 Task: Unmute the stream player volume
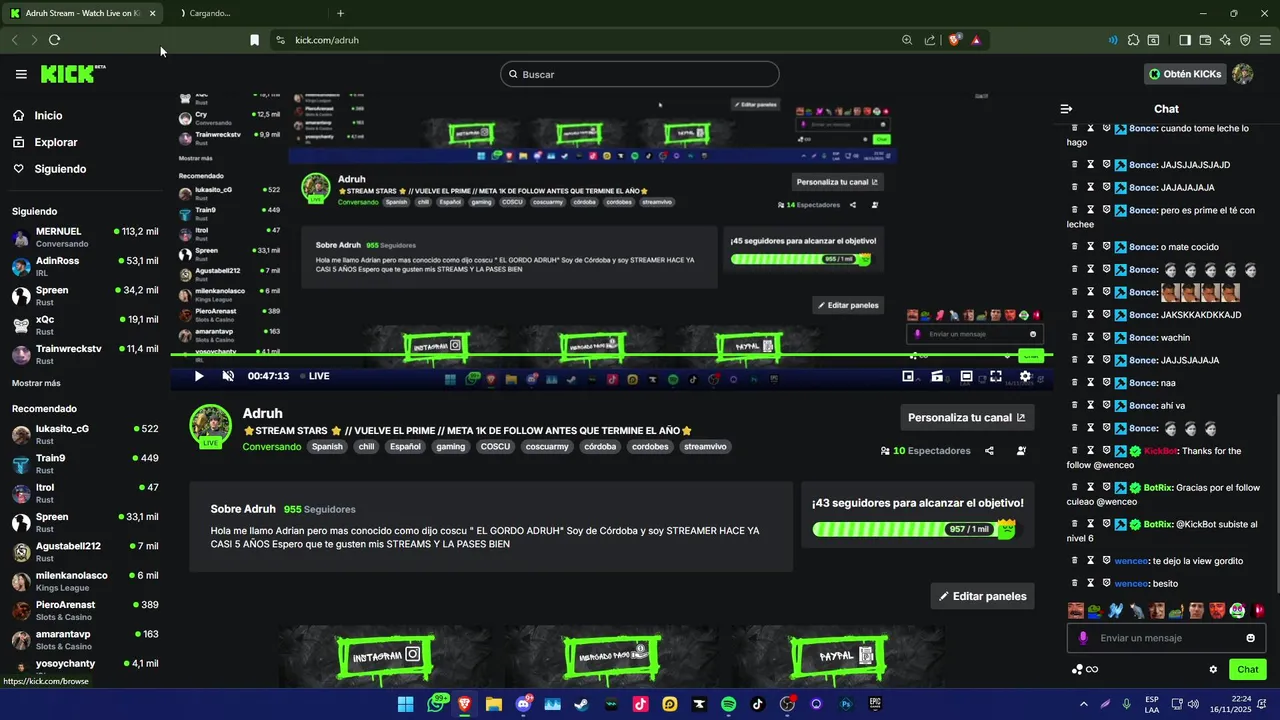[x=228, y=376]
